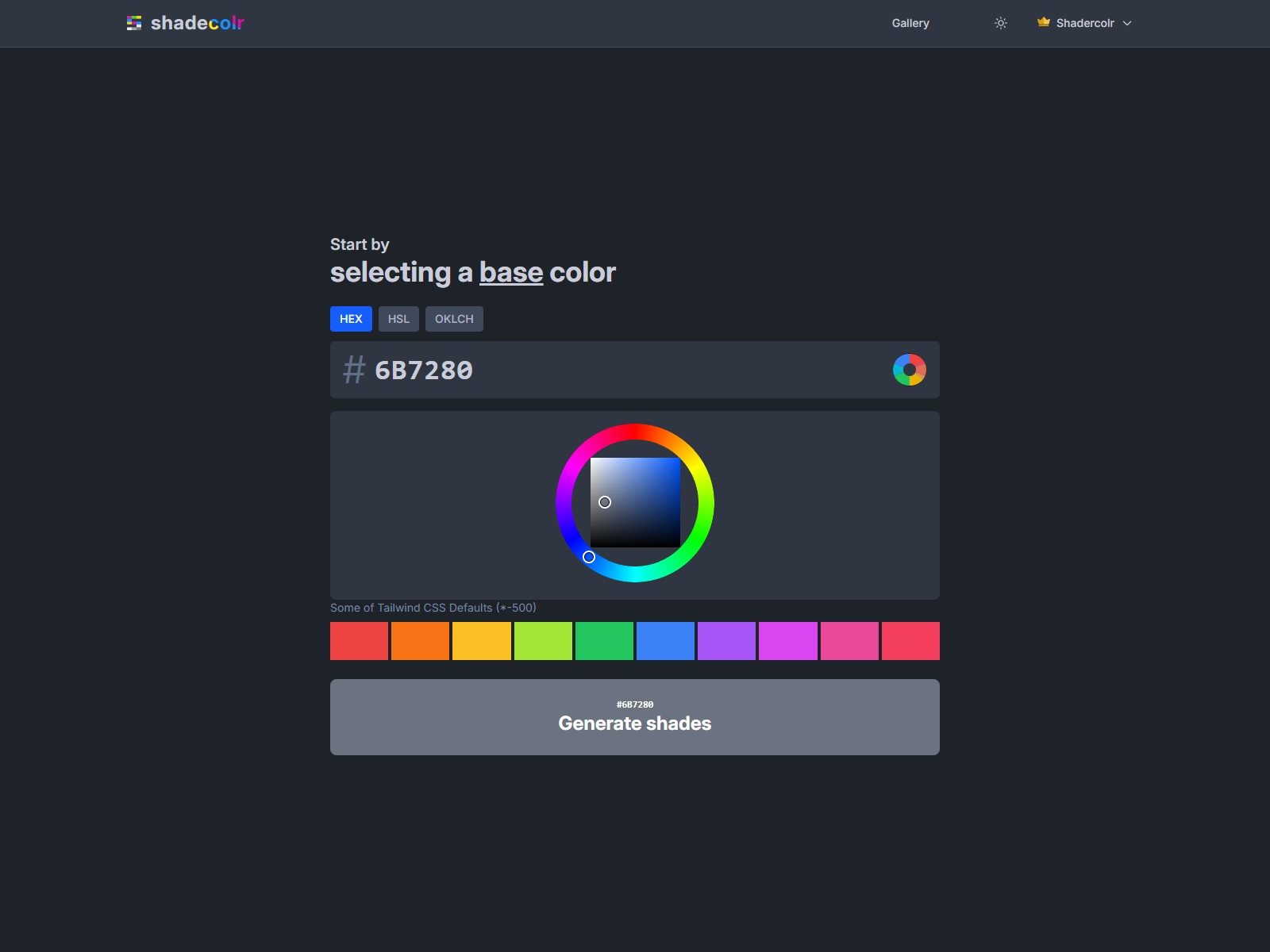Select the red Tailwind default swatch
Image resolution: width=1270 pixels, height=952 pixels.
[x=359, y=640]
